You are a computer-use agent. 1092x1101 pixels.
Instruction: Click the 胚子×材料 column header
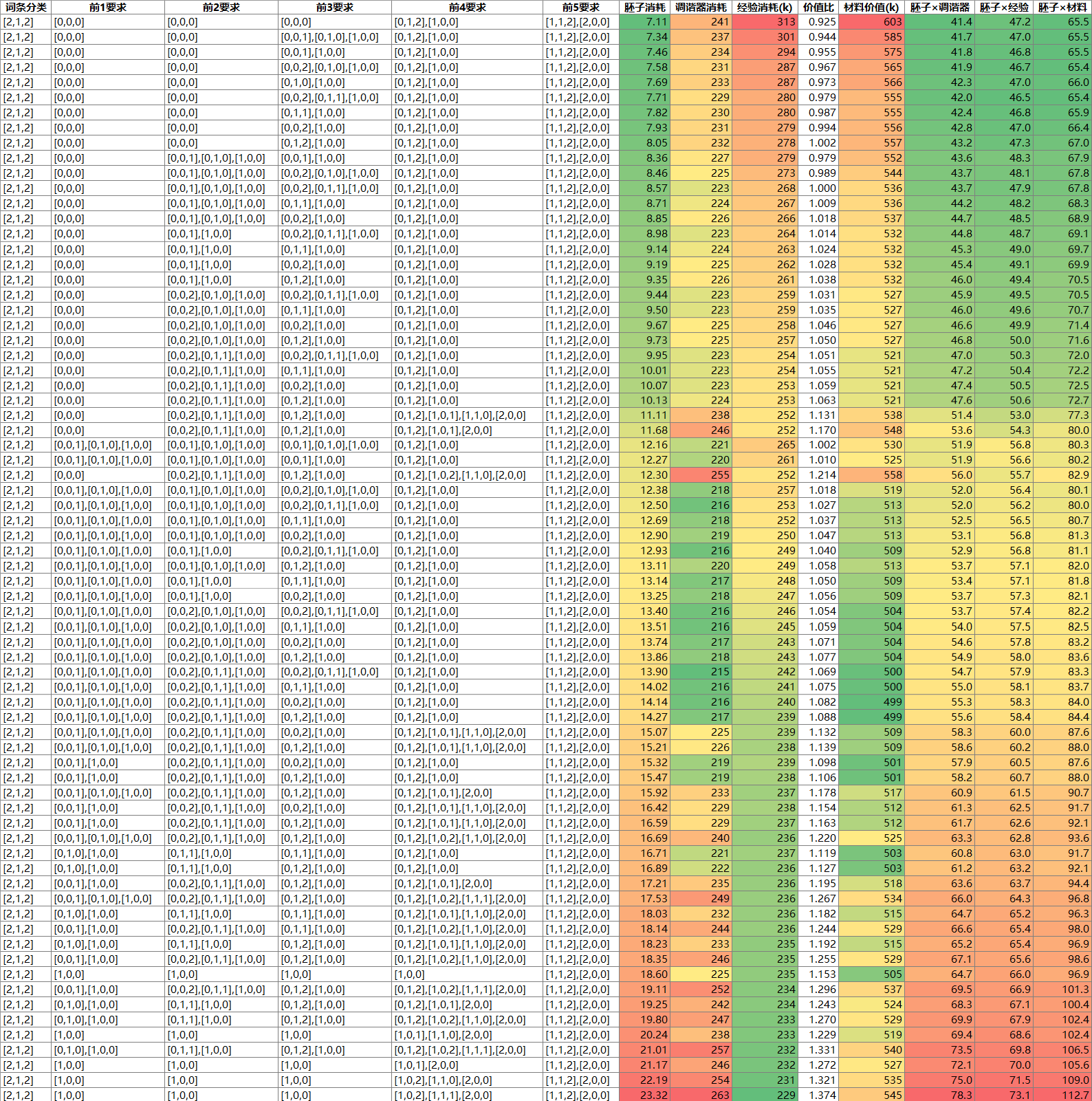[1062, 7]
